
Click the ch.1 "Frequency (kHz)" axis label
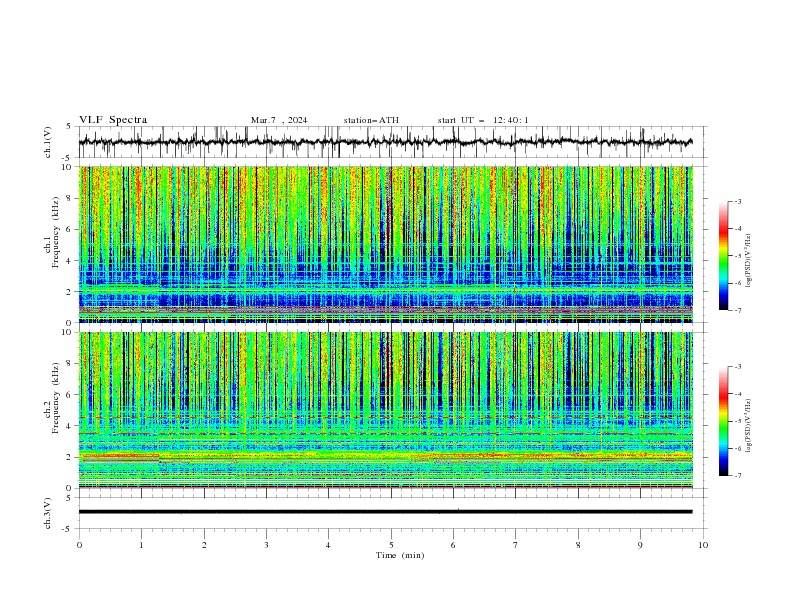pos(55,233)
